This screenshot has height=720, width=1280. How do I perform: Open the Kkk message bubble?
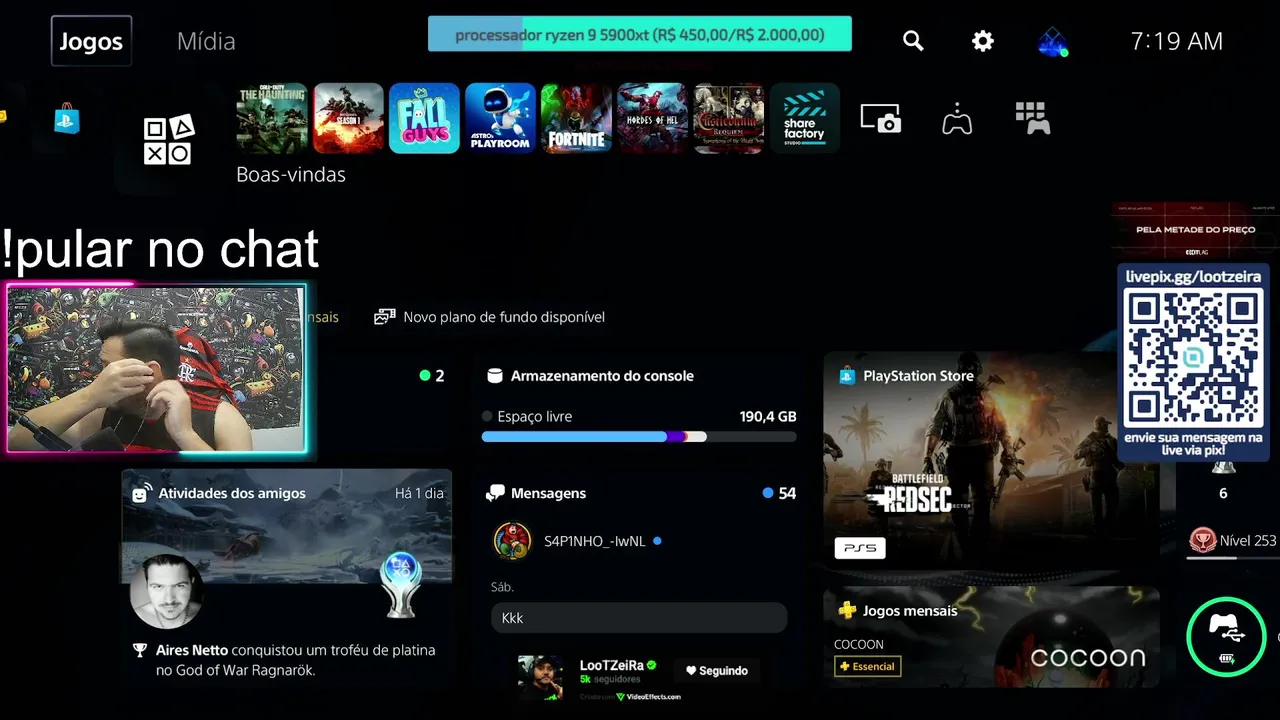(639, 618)
